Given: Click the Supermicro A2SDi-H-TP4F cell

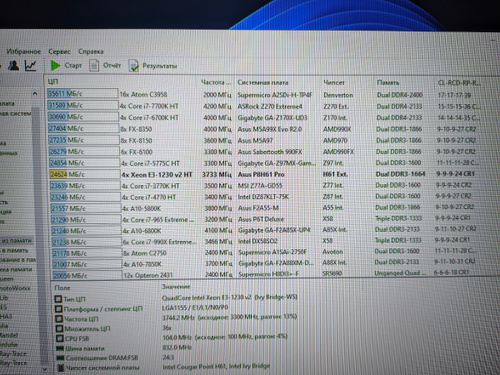Looking at the screenshot, I should 275,95.
